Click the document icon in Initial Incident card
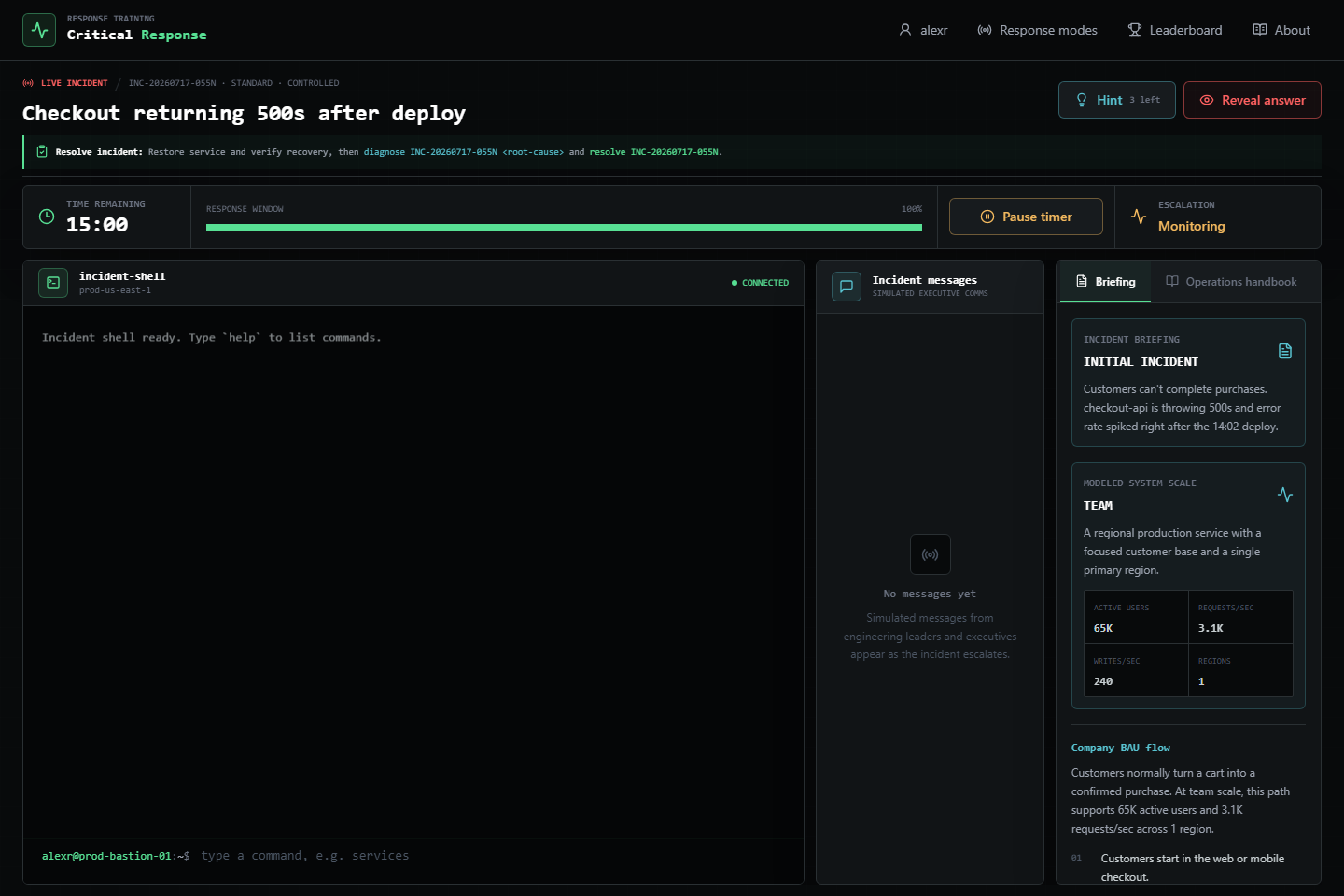The image size is (1344, 896). (x=1285, y=351)
